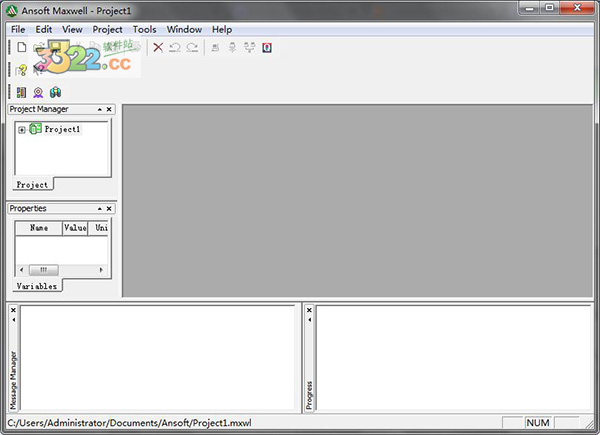Click the Name column header
The height and width of the screenshot is (435, 600).
pos(39,228)
